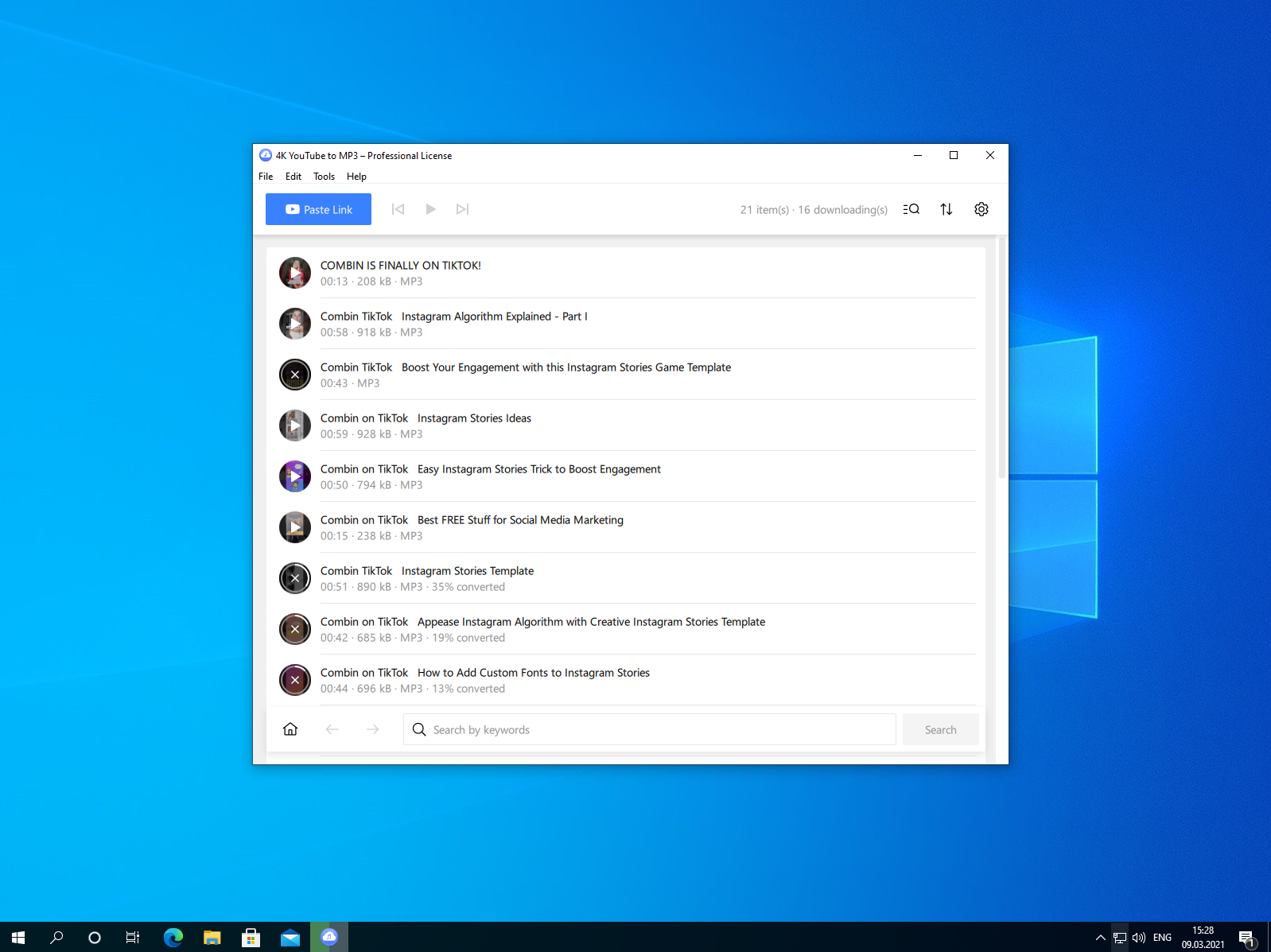
Task: Play Best FREE Stuff for Social Media thumbnail
Action: (295, 527)
